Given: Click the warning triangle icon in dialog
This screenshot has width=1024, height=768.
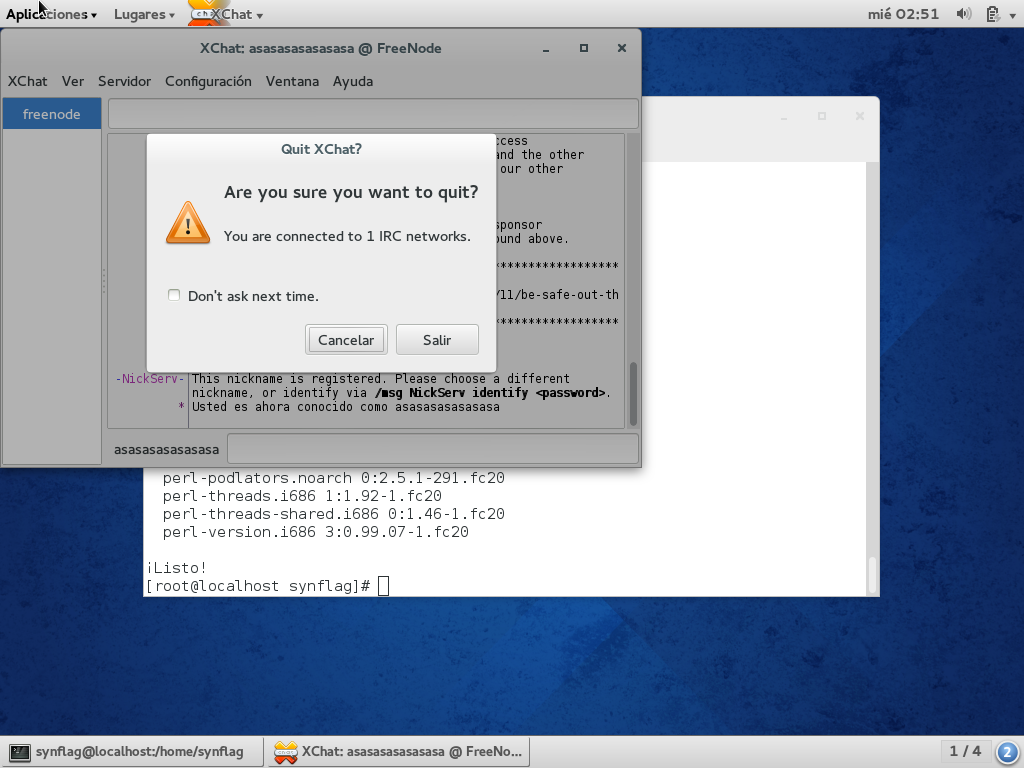Looking at the screenshot, I should click(188, 223).
